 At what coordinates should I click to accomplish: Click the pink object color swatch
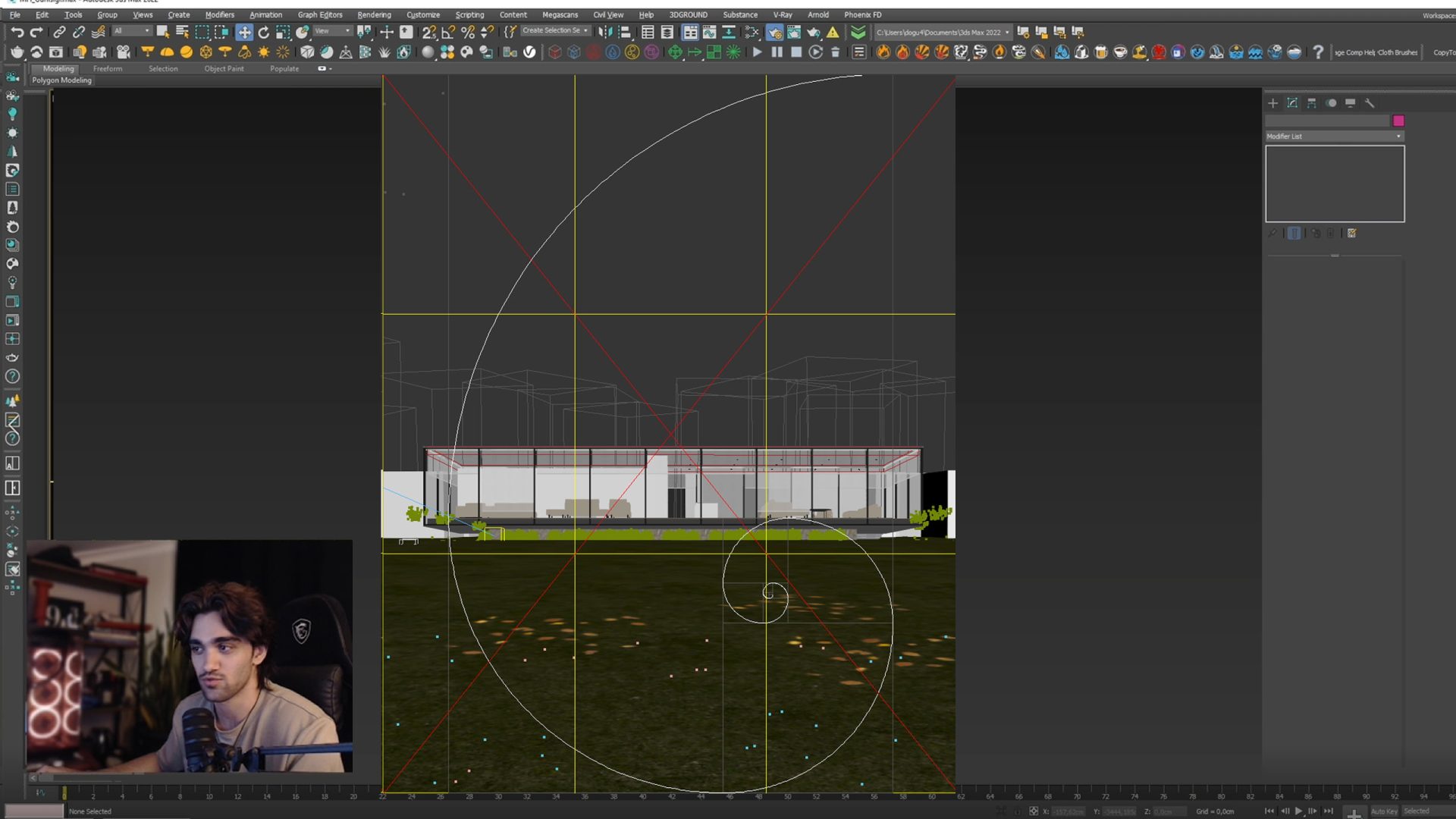[1398, 121]
